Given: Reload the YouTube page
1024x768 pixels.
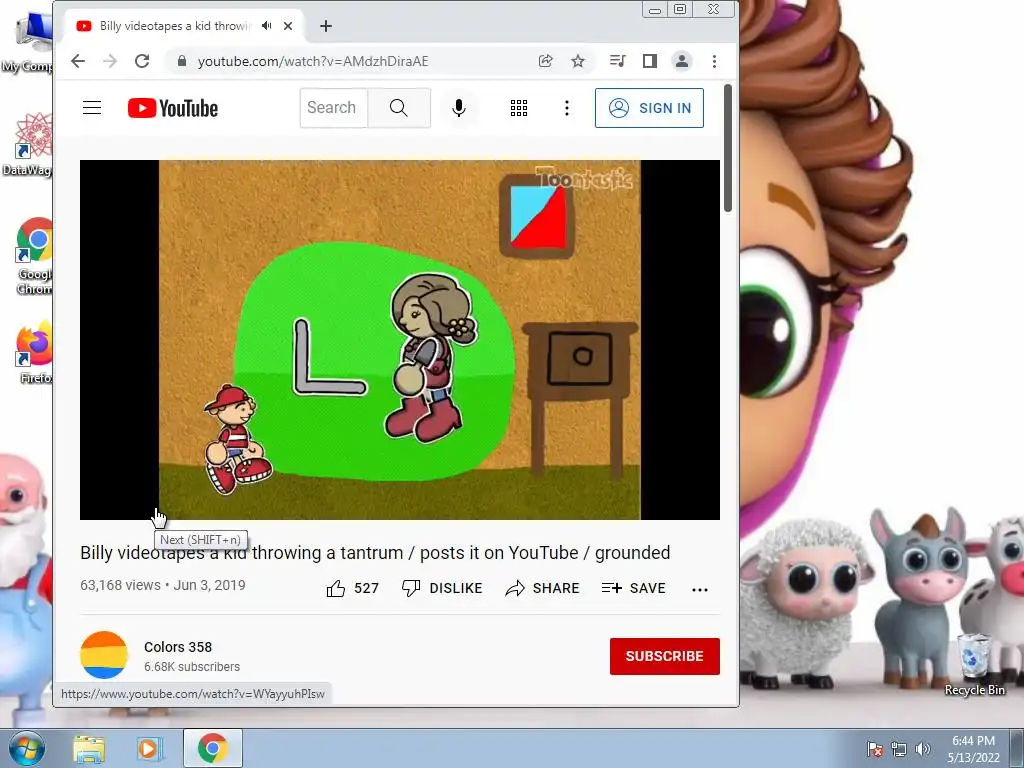Looking at the screenshot, I should tap(142, 61).
